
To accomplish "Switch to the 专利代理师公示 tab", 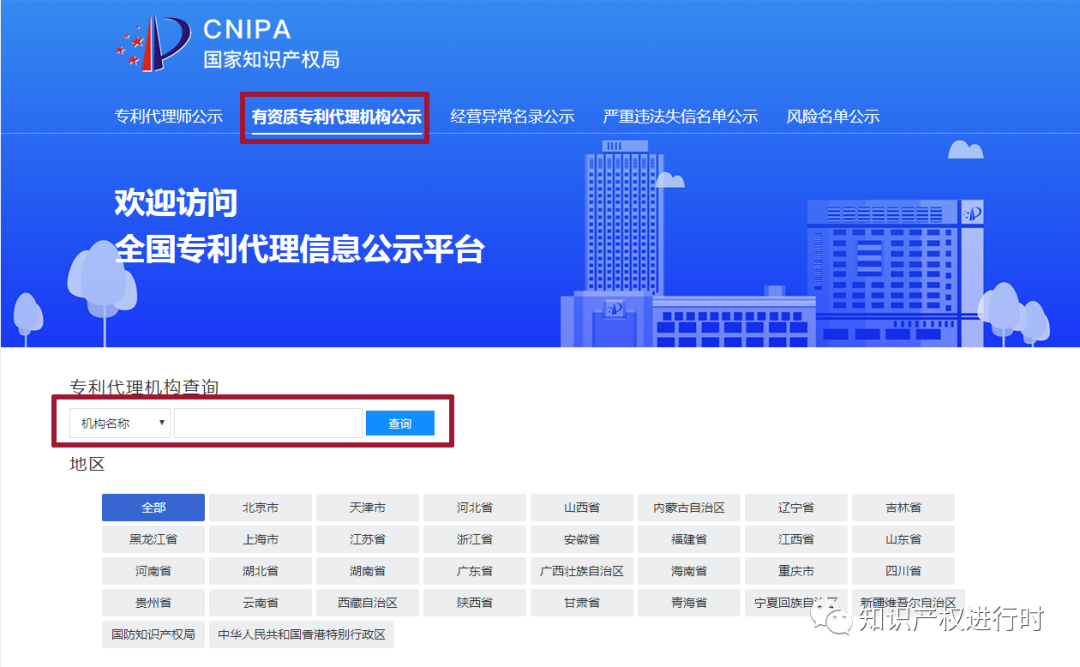I will (168, 116).
